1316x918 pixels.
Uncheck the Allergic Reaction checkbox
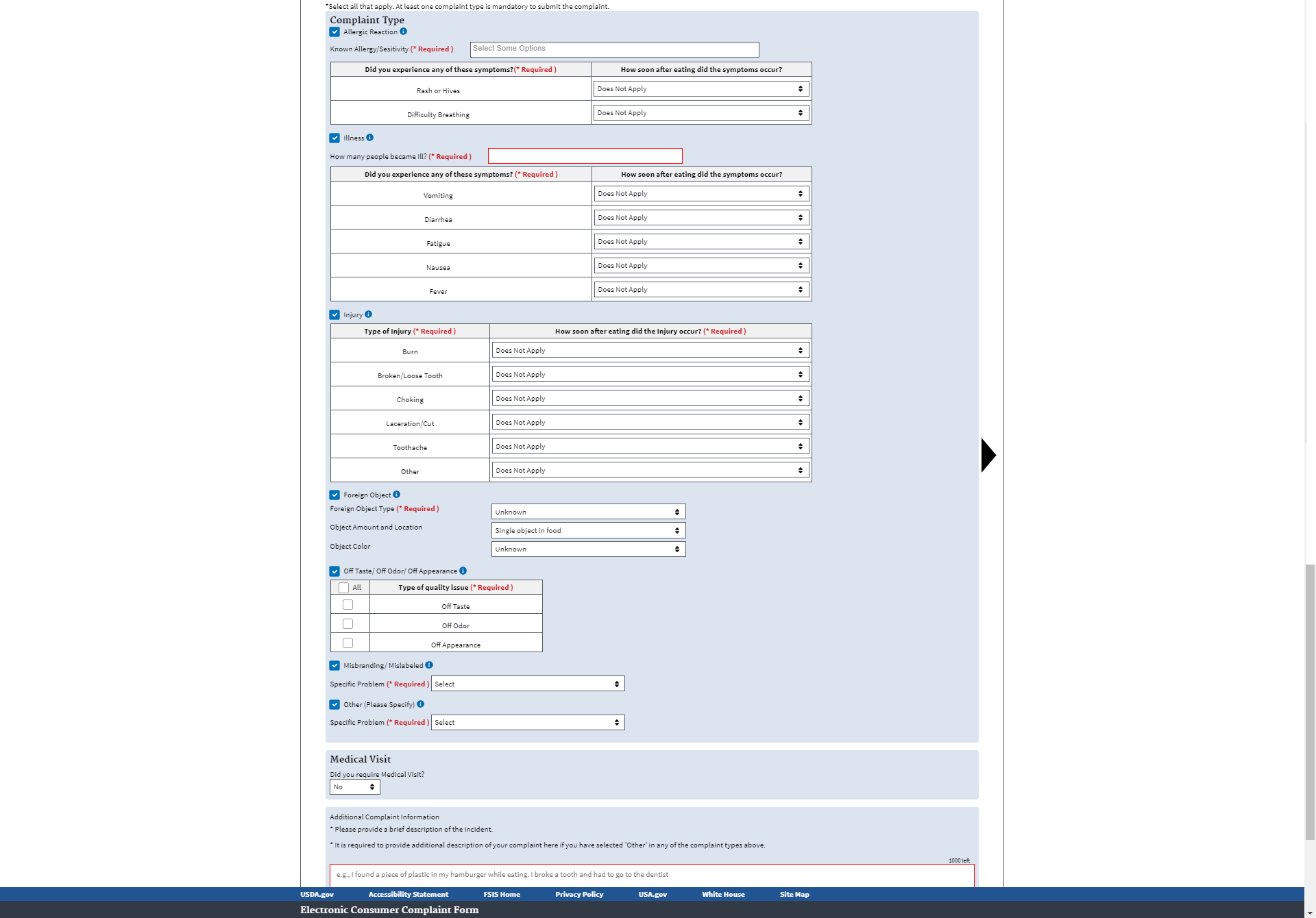pos(334,32)
